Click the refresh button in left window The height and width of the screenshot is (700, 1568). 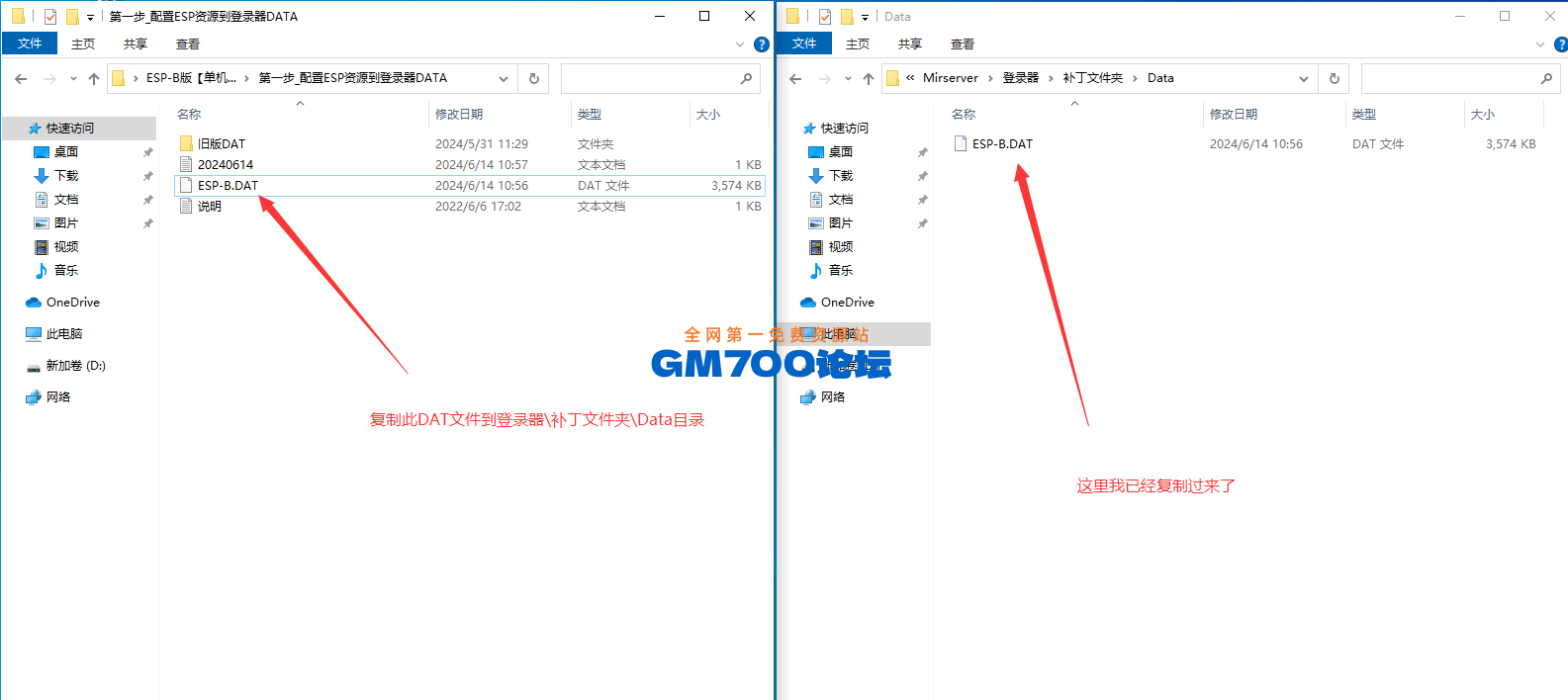click(534, 78)
